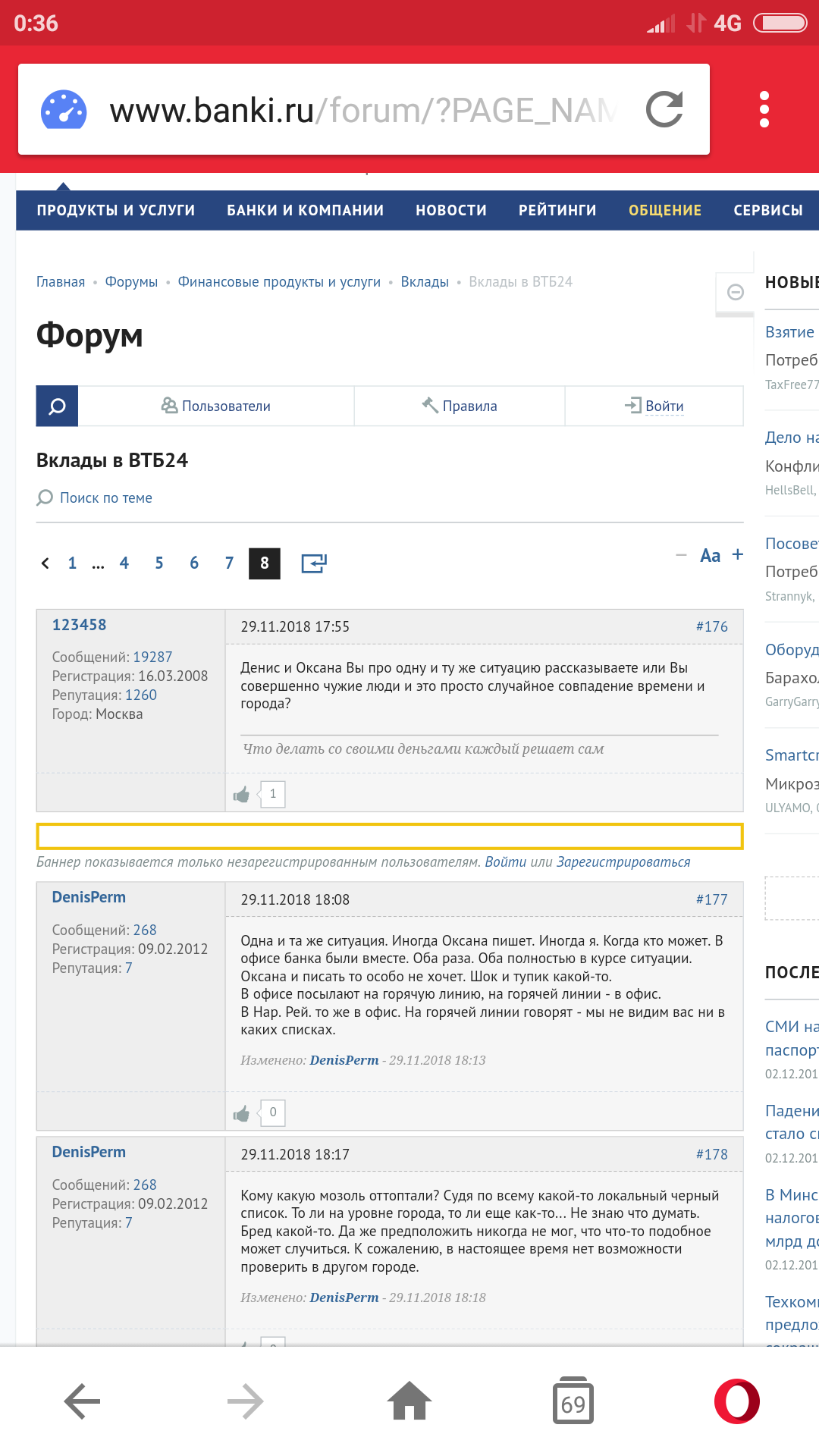Open ПРОДУКТЫ И УСЛУГИ menu
Screen dimensions: 819x1456
coord(116,210)
